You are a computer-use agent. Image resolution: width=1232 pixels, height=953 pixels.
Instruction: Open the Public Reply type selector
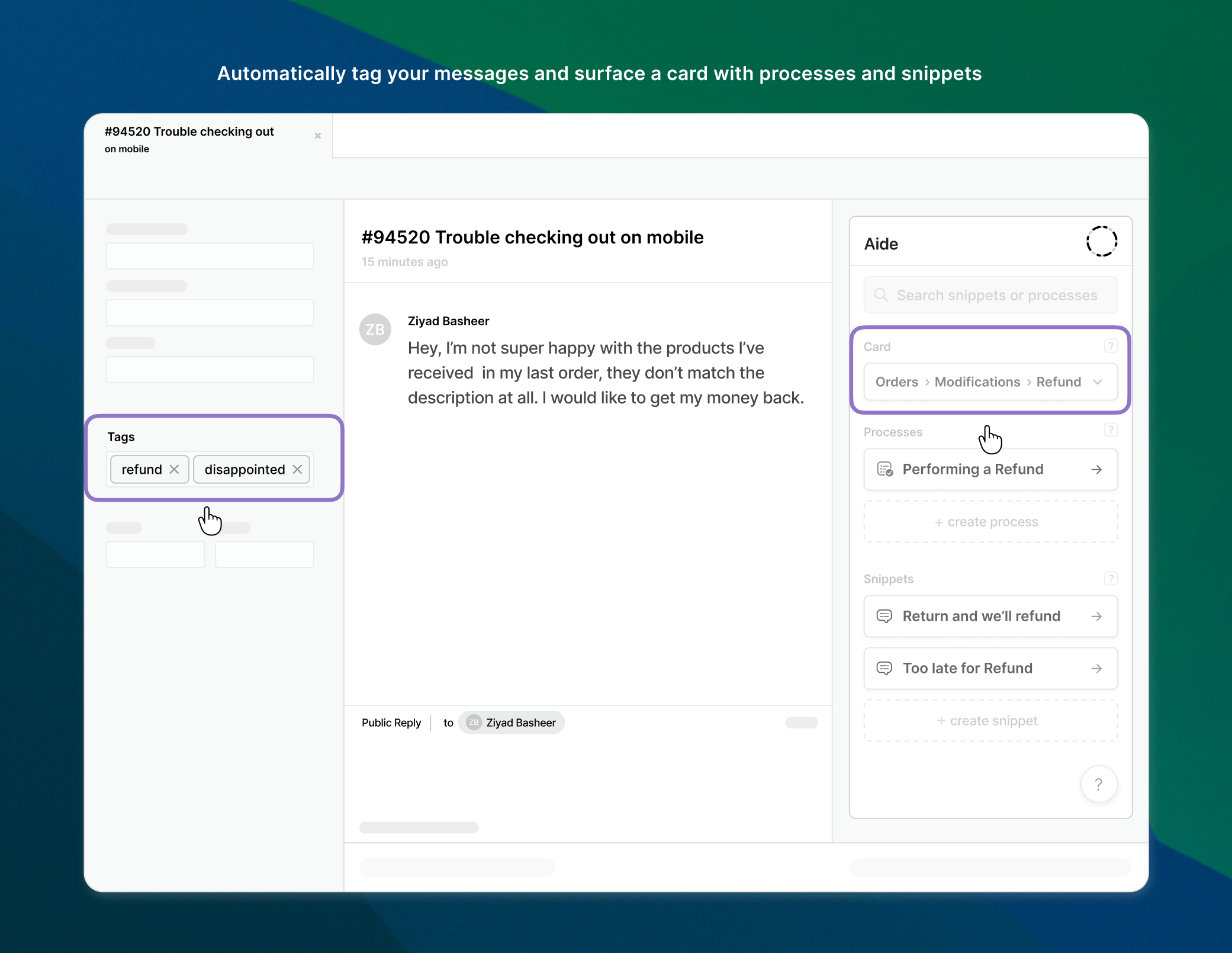click(391, 723)
